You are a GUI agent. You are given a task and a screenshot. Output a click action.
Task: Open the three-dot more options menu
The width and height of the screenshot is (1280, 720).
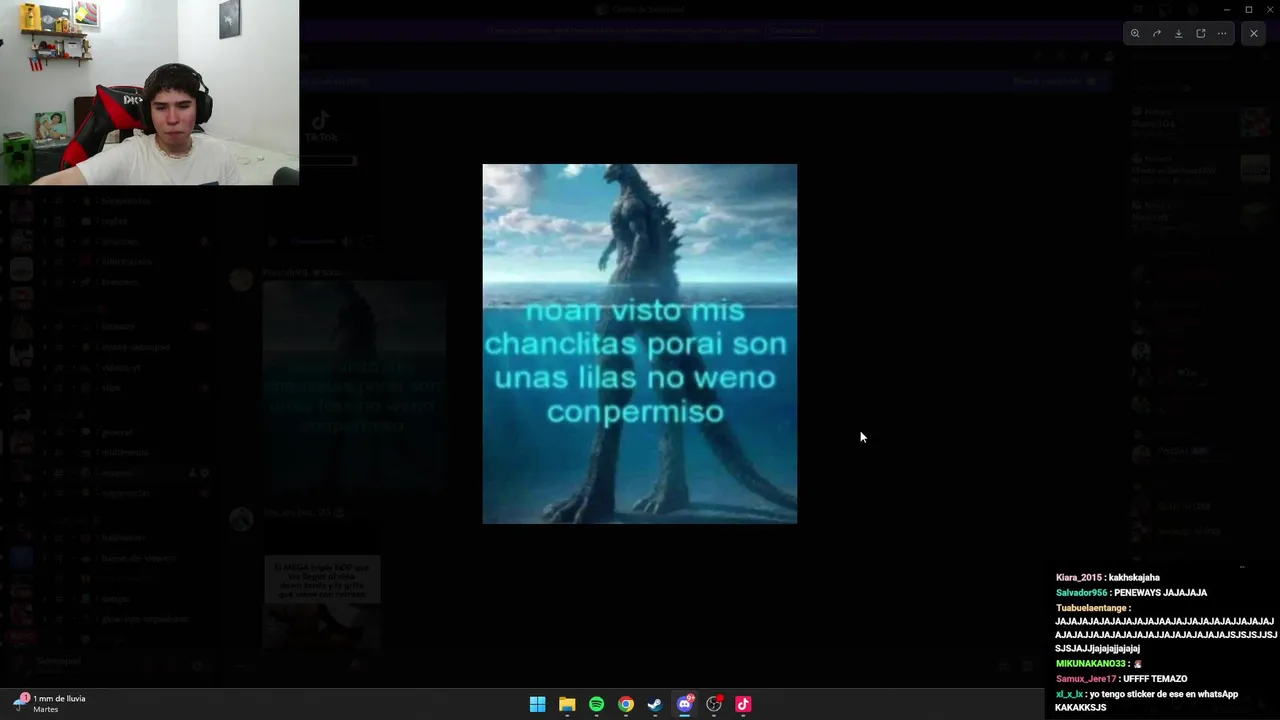tap(1222, 33)
